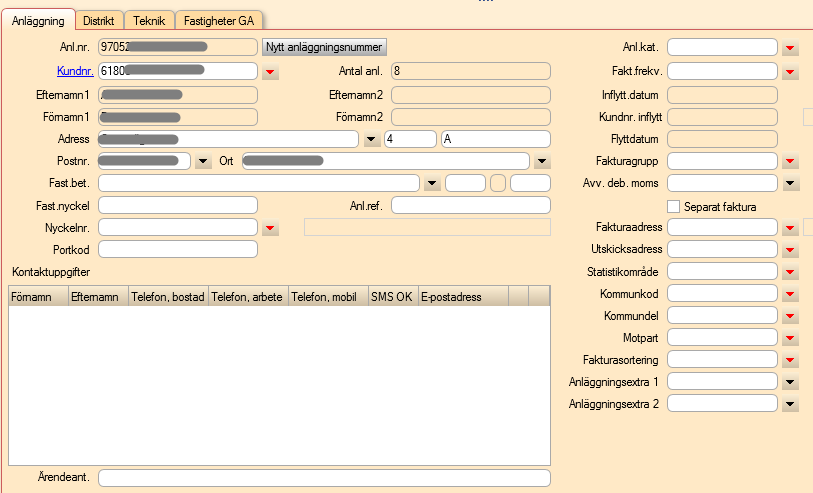The image size is (813, 493).
Task: Switch to the Anläggning tab
Action: tap(38, 21)
